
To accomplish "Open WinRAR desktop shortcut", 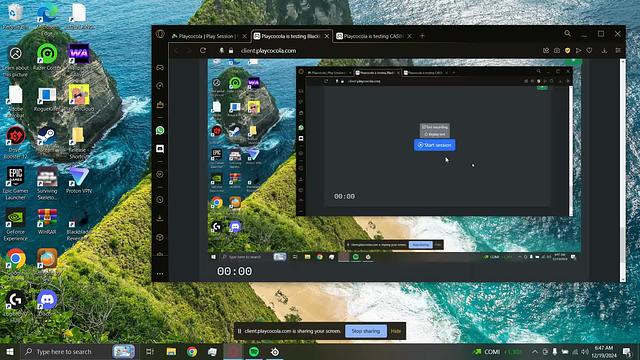I will coord(47,221).
